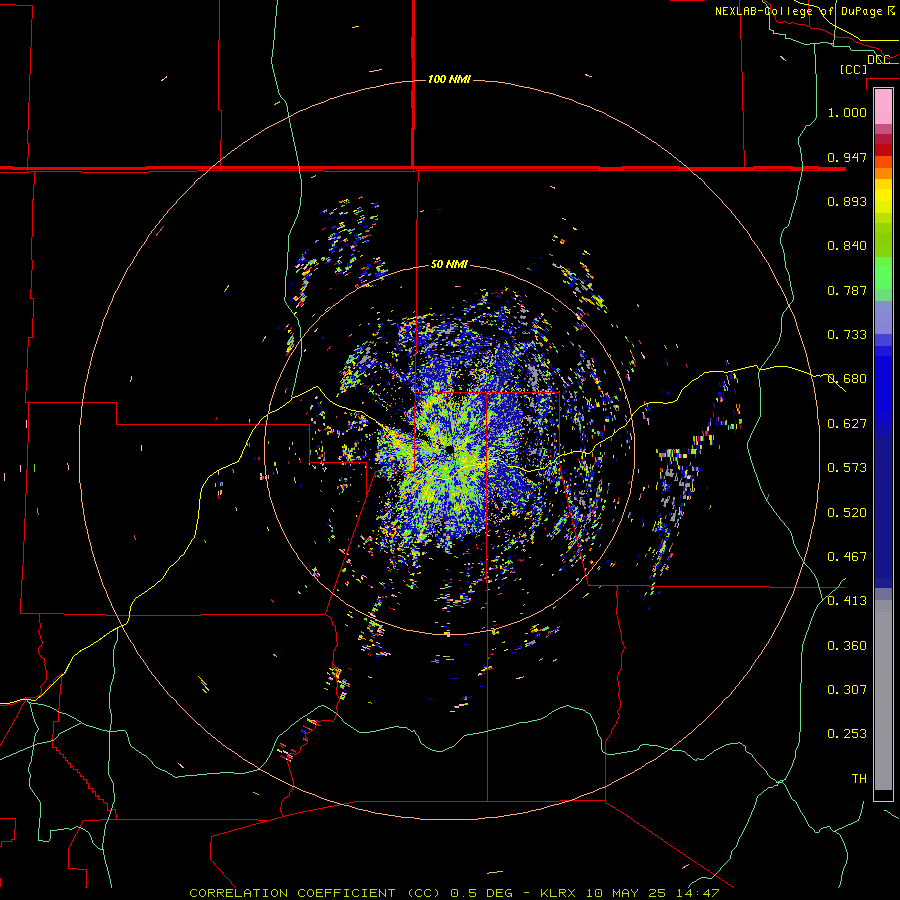
Task: Pick the orange color bar swatch
Action: pyautogui.click(x=883, y=173)
